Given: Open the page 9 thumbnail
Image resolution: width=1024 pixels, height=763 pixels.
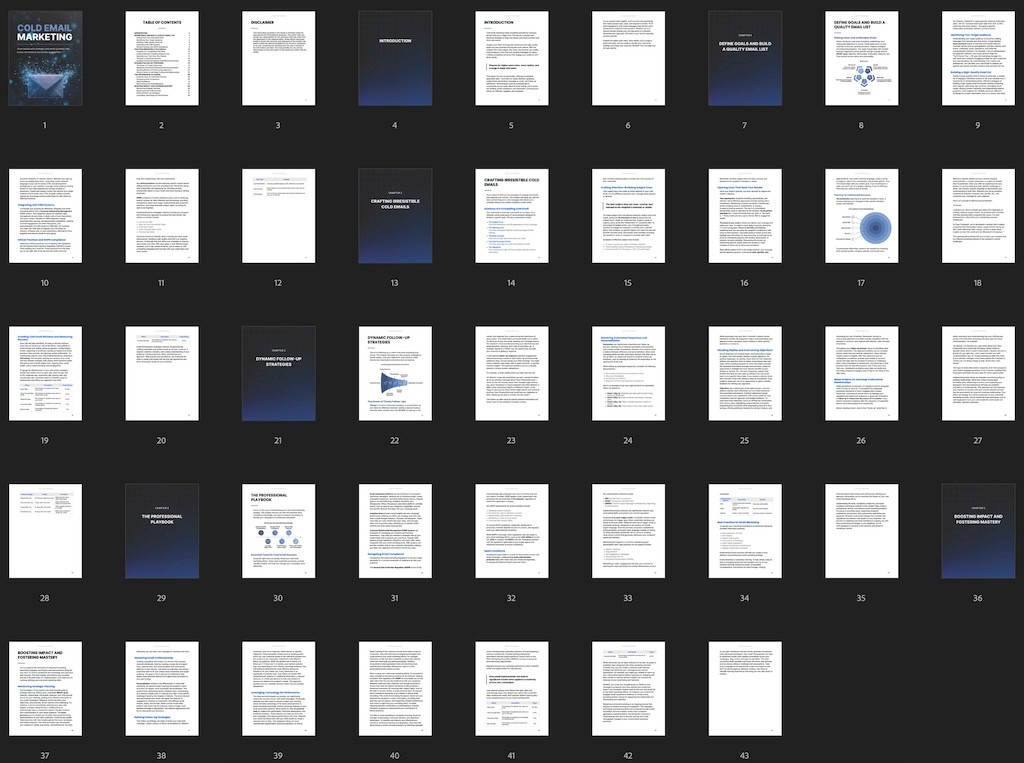Looking at the screenshot, I should click(978, 58).
